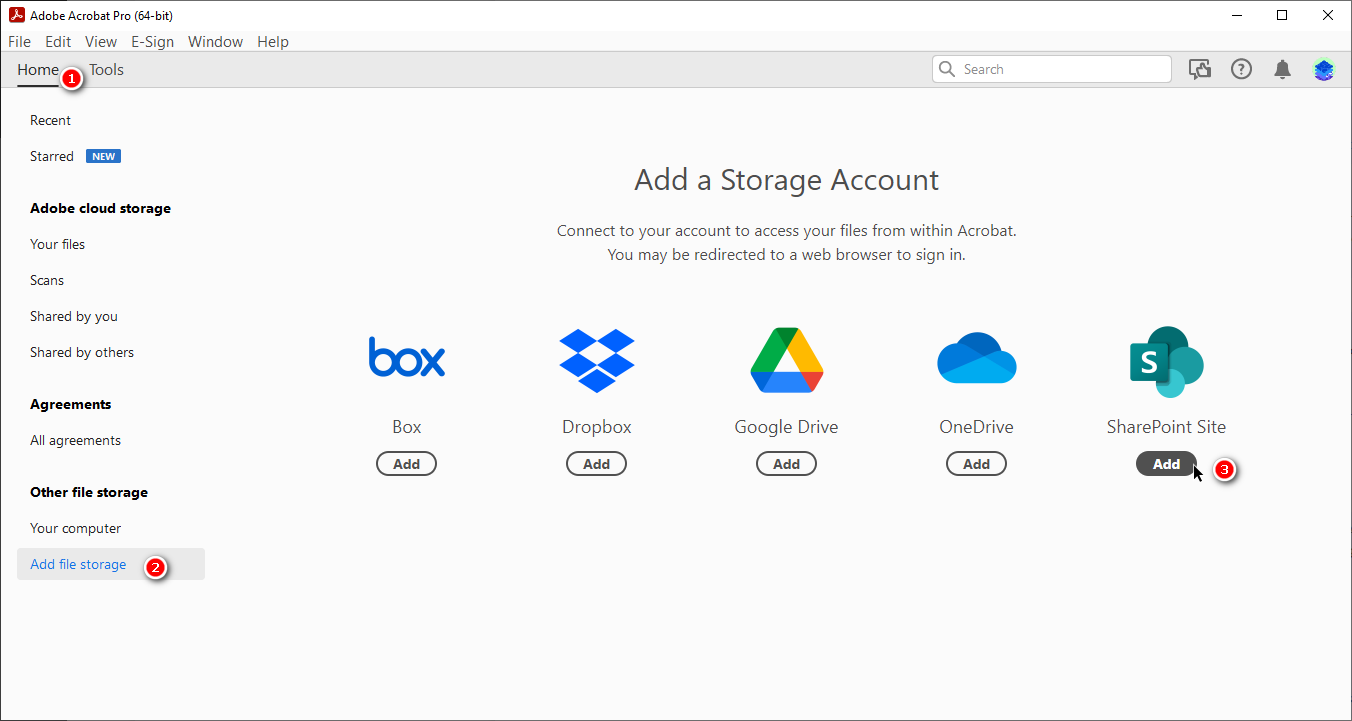
Task: Open the Help question mark icon
Action: tap(1241, 69)
